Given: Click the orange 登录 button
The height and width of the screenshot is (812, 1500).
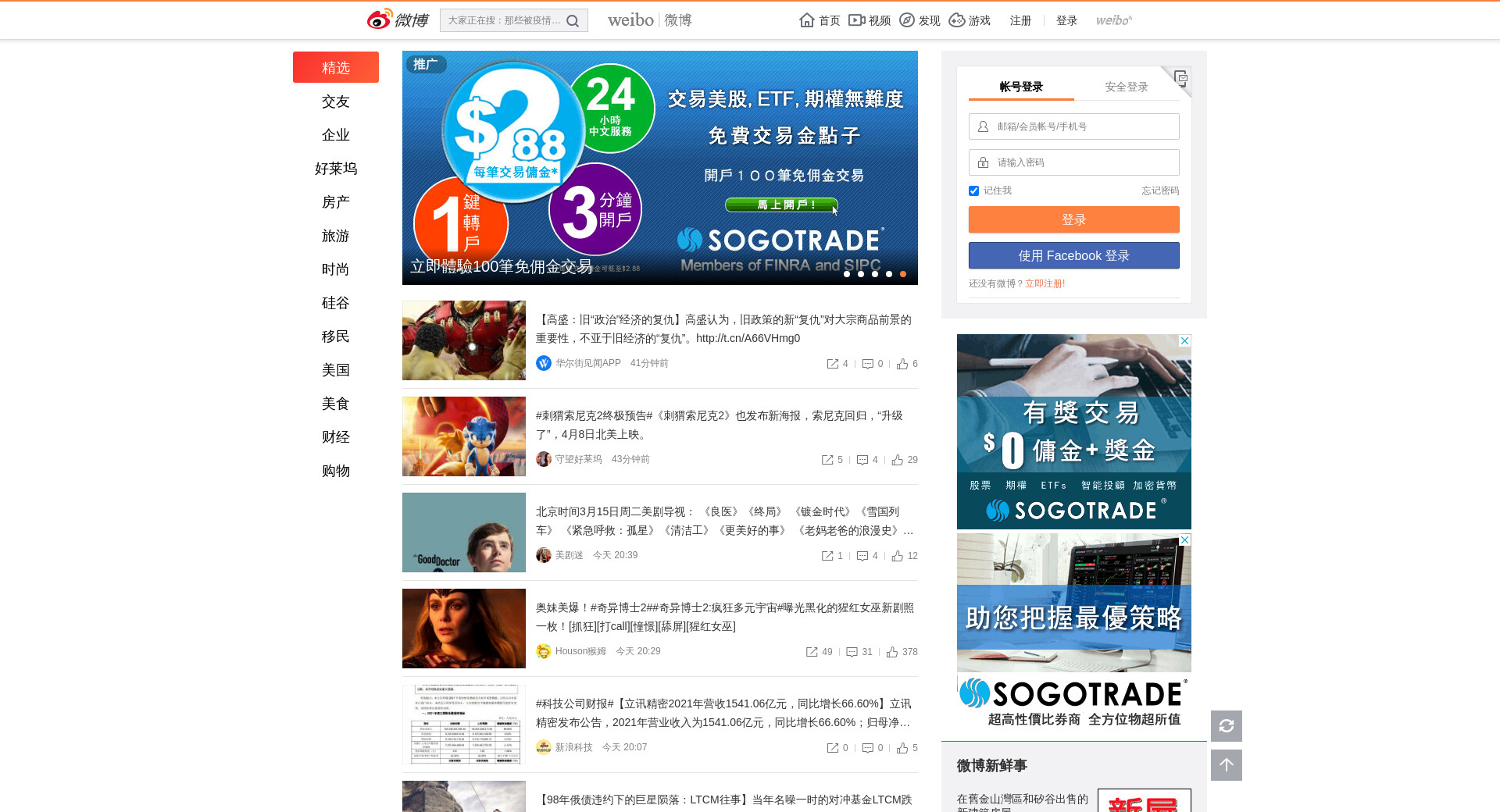Looking at the screenshot, I should (x=1073, y=220).
